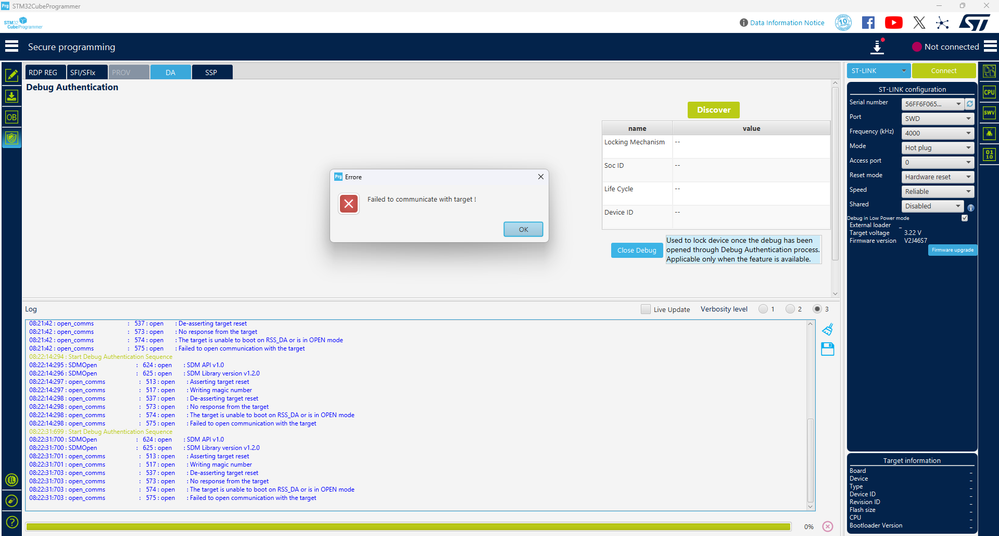Image resolution: width=999 pixels, height=536 pixels.
Task: Open the Reset mode Hardware reset dropdown
Action: [x=937, y=177]
